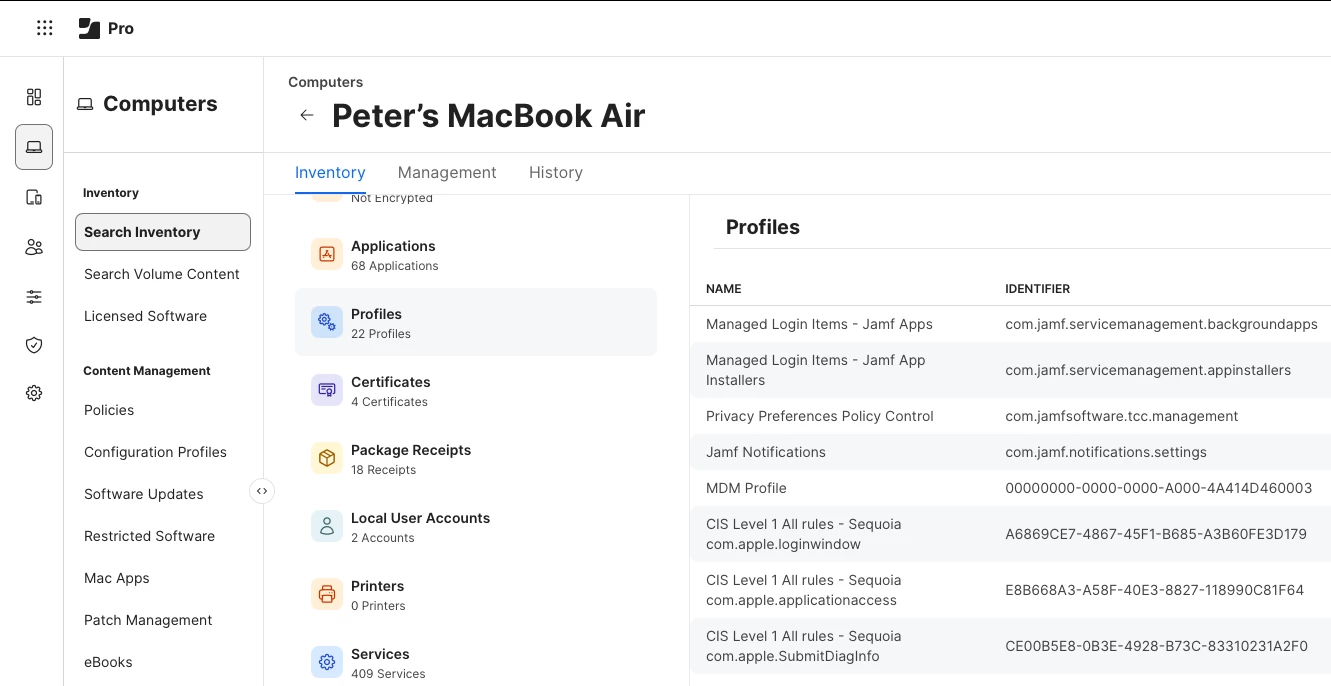Click the Jamf Pro logo
Viewport: 1331px width, 686px height.
click(106, 28)
